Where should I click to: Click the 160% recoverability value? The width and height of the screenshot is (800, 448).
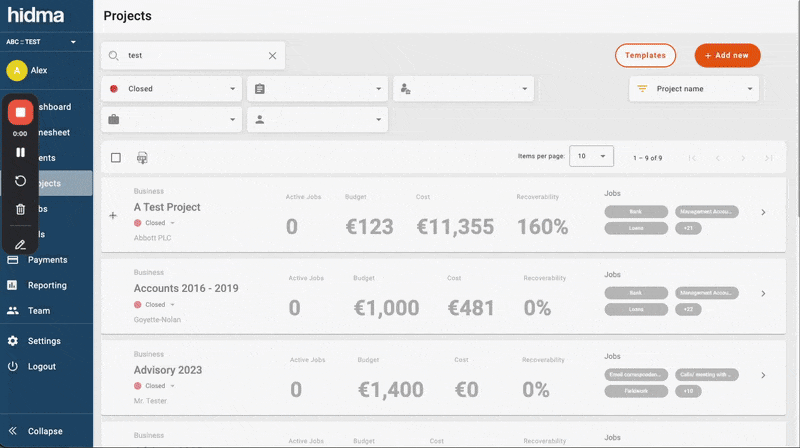click(x=542, y=227)
